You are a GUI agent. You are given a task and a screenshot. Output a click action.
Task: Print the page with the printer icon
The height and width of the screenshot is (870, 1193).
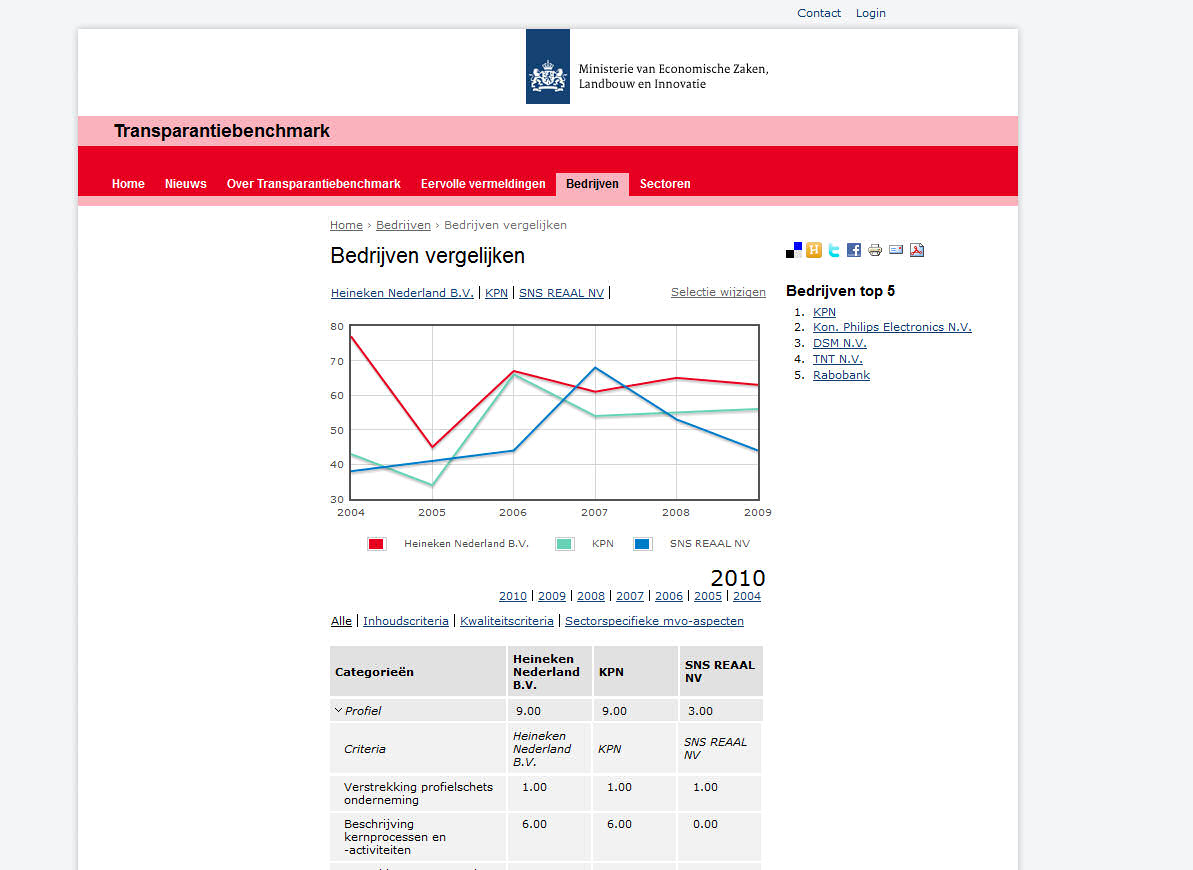875,250
